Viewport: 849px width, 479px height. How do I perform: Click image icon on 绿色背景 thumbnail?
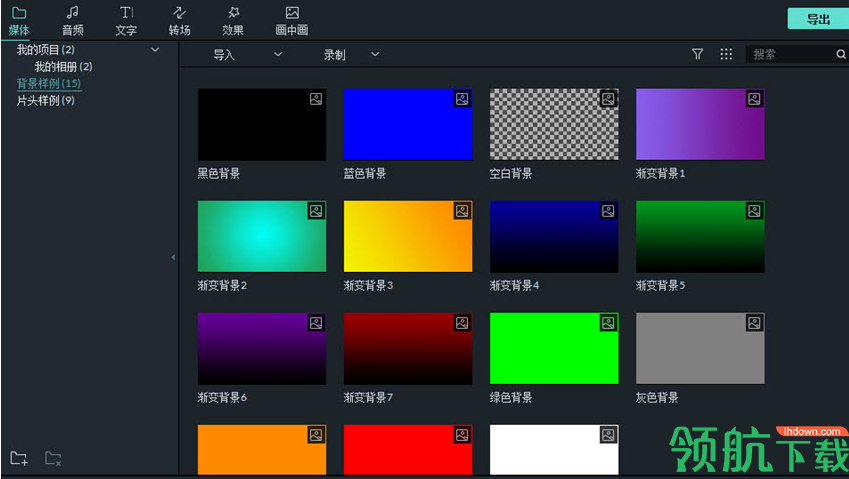tap(608, 323)
